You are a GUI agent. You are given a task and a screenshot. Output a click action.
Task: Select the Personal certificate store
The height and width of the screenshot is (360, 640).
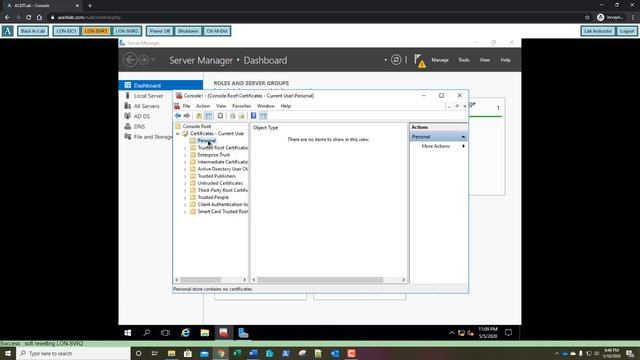207,141
